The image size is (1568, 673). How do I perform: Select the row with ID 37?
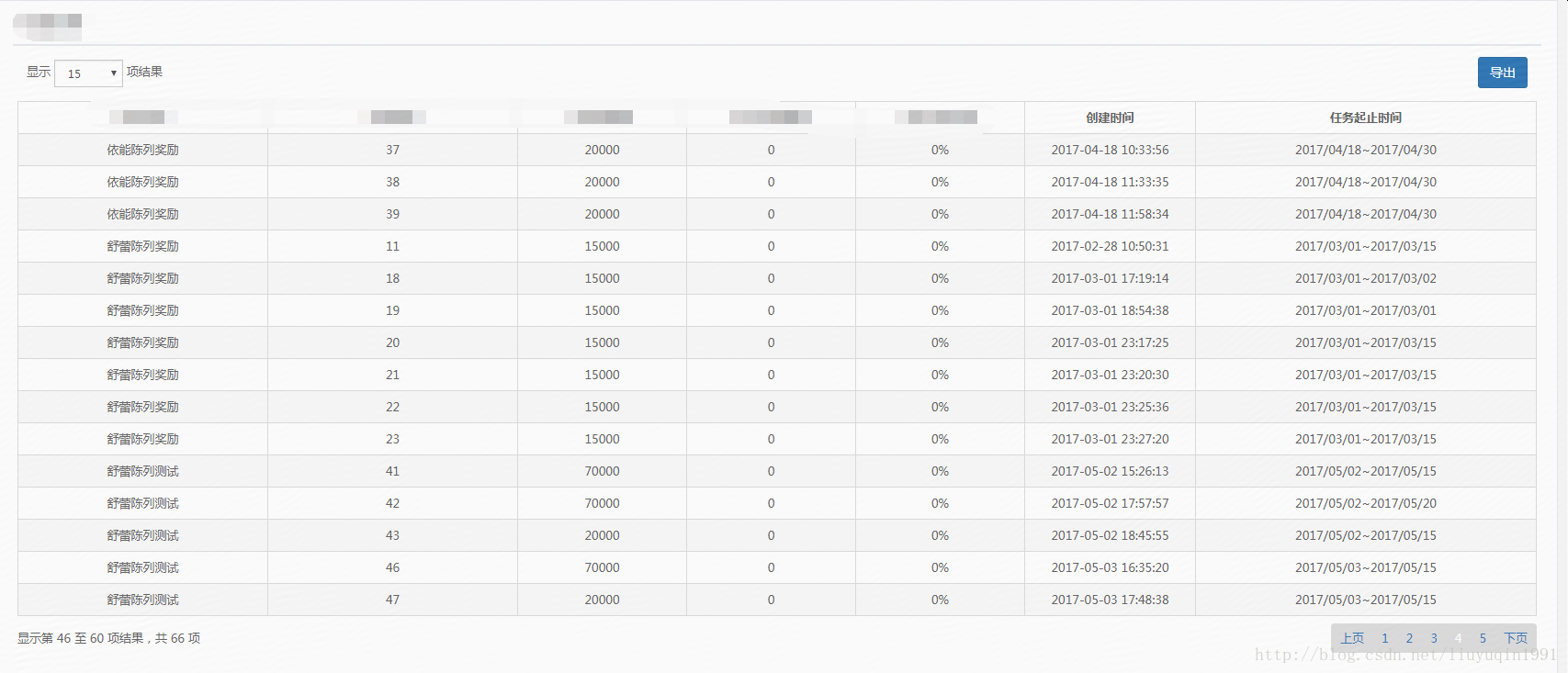coord(777,150)
